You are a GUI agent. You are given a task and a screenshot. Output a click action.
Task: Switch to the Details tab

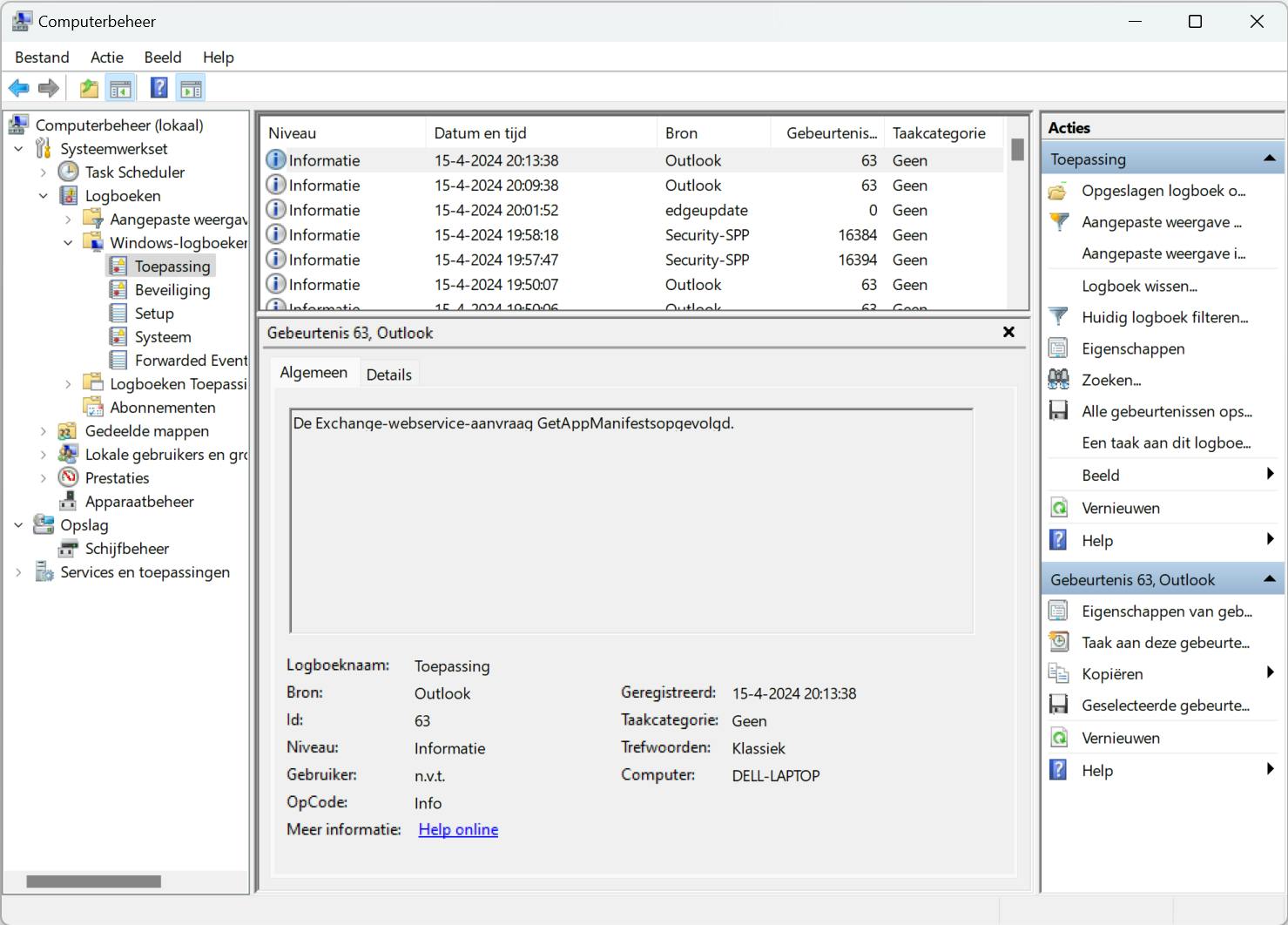point(388,375)
